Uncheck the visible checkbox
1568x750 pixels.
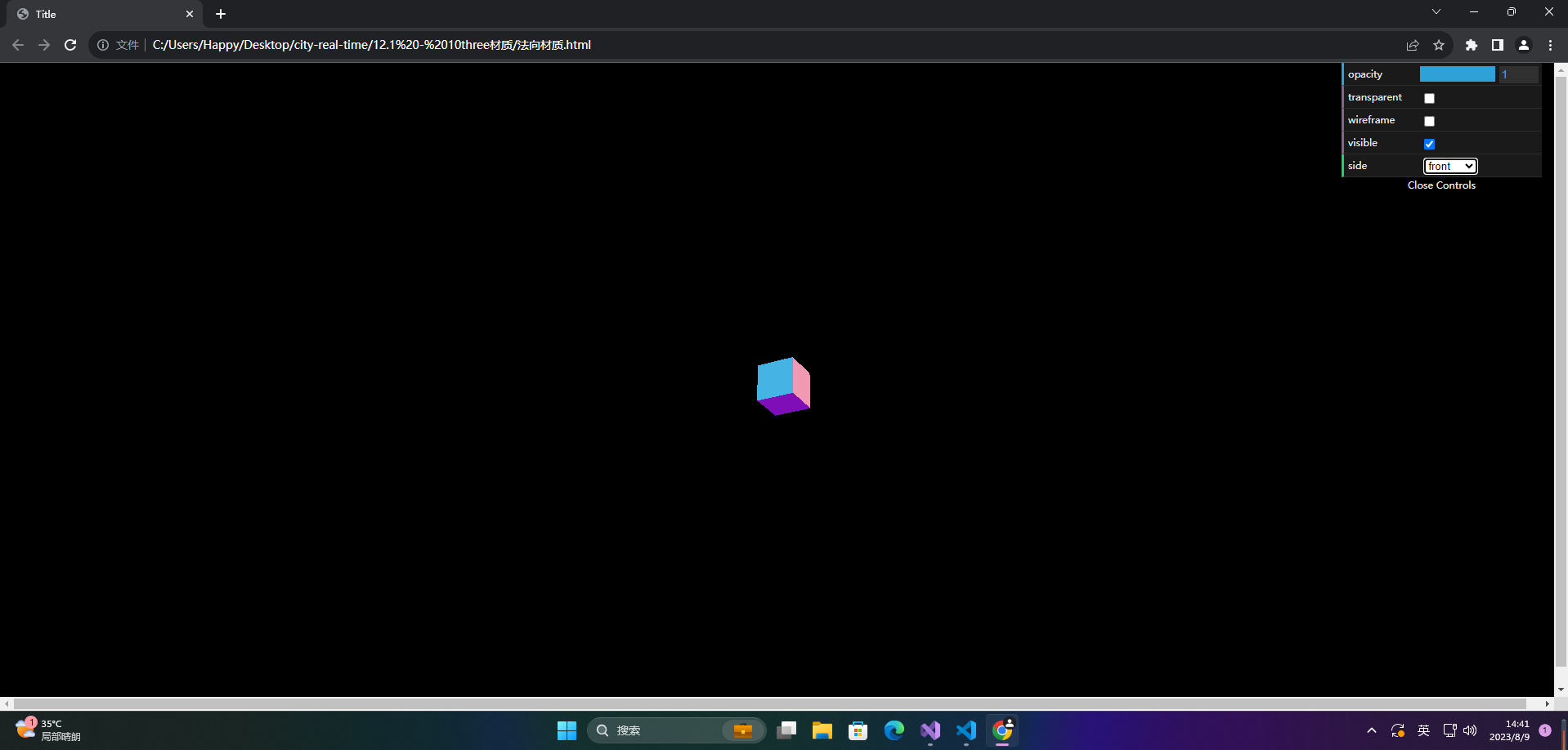(x=1429, y=144)
